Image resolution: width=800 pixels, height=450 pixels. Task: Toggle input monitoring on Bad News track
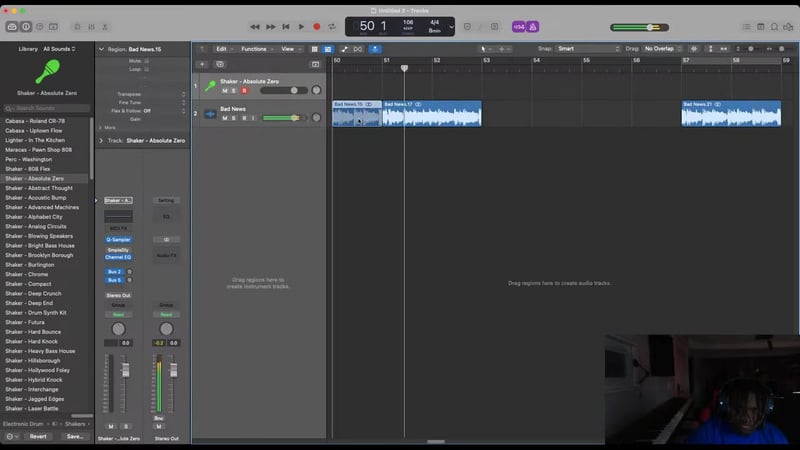(x=253, y=118)
